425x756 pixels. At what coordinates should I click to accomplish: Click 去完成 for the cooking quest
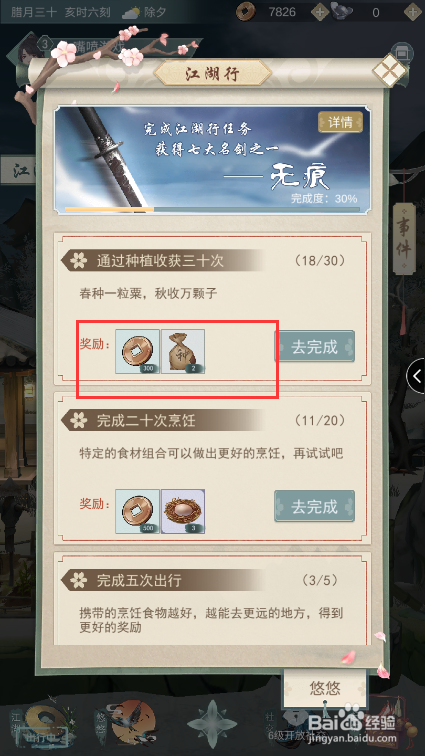tap(315, 506)
